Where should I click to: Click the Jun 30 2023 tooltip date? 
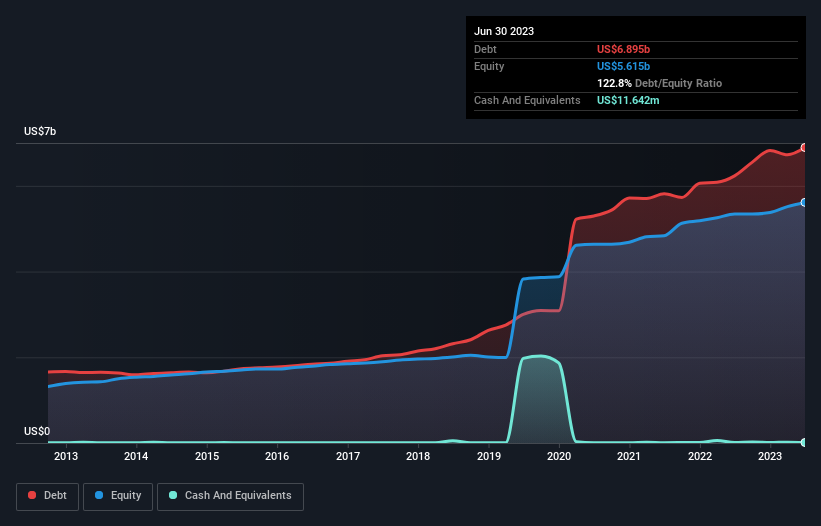tap(504, 31)
